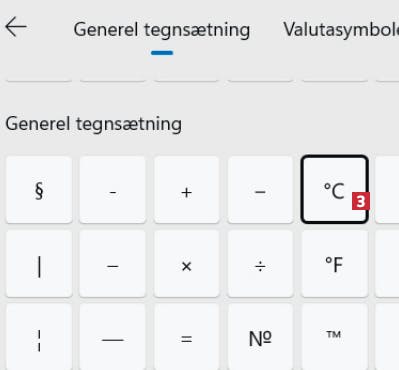Insert the numero № symbol

coord(260,337)
